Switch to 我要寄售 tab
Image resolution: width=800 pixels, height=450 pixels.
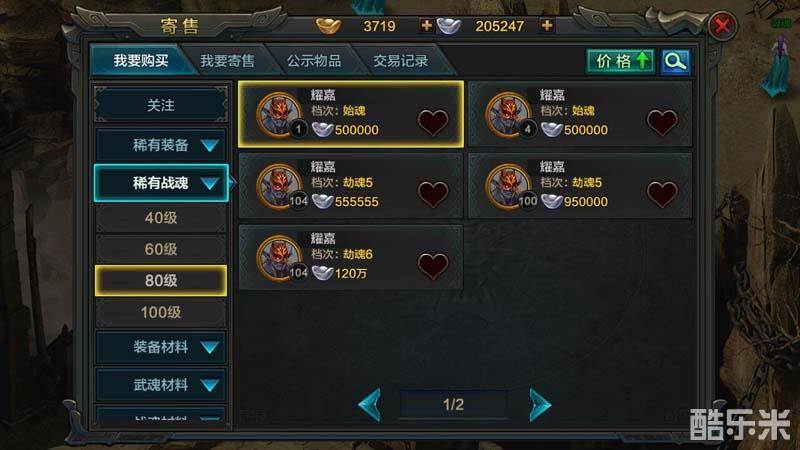227,61
